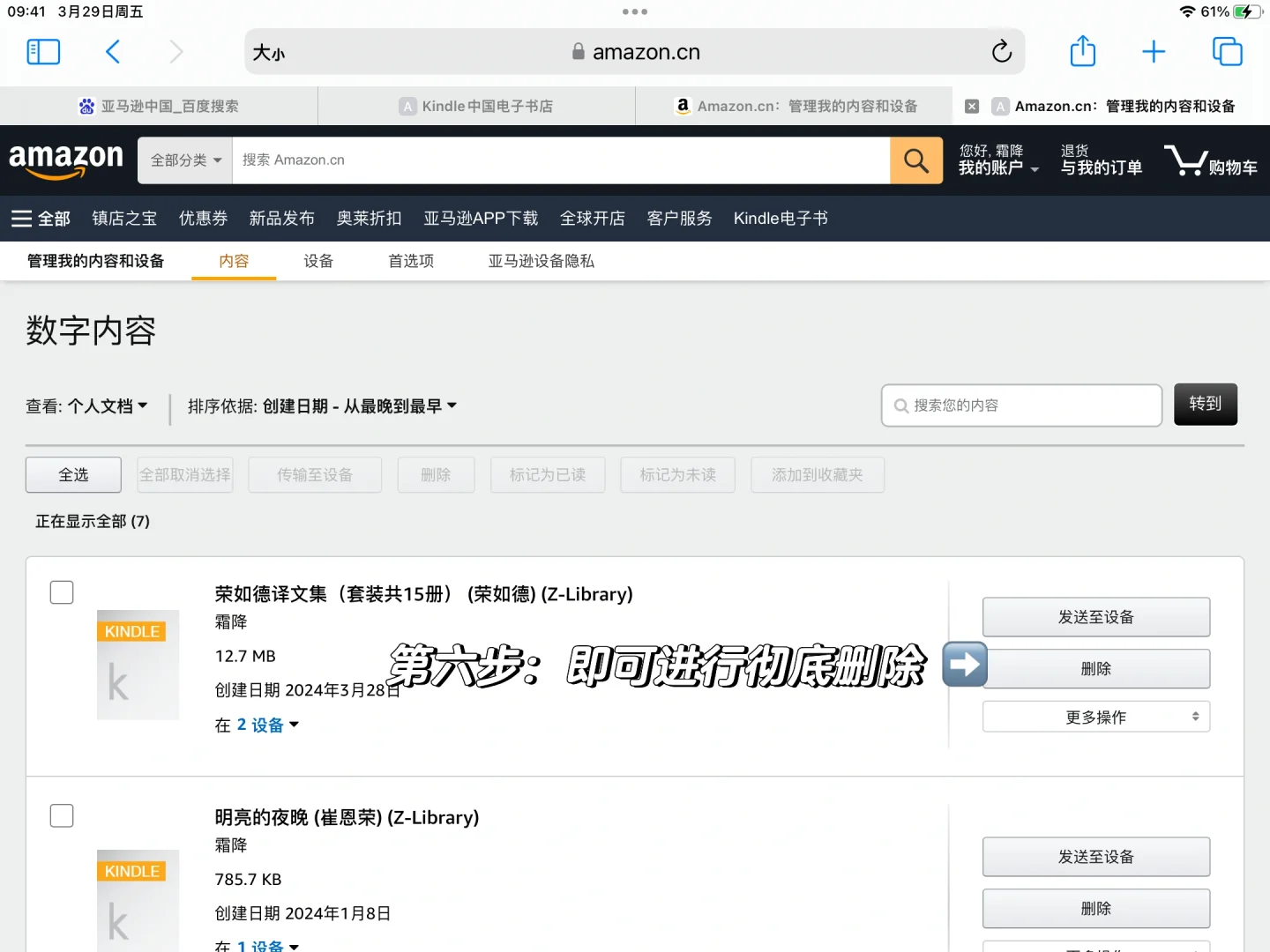Click the toolbar 删除 button

436,475
